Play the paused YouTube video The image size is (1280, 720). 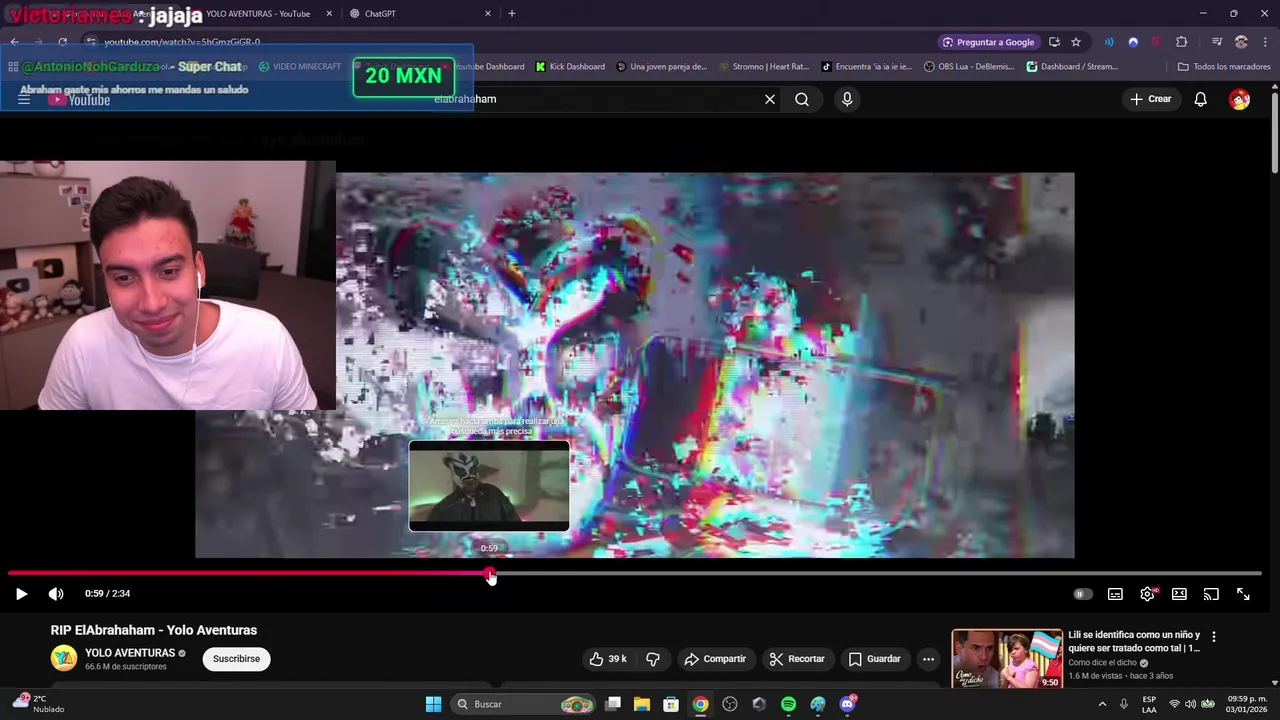click(21, 594)
